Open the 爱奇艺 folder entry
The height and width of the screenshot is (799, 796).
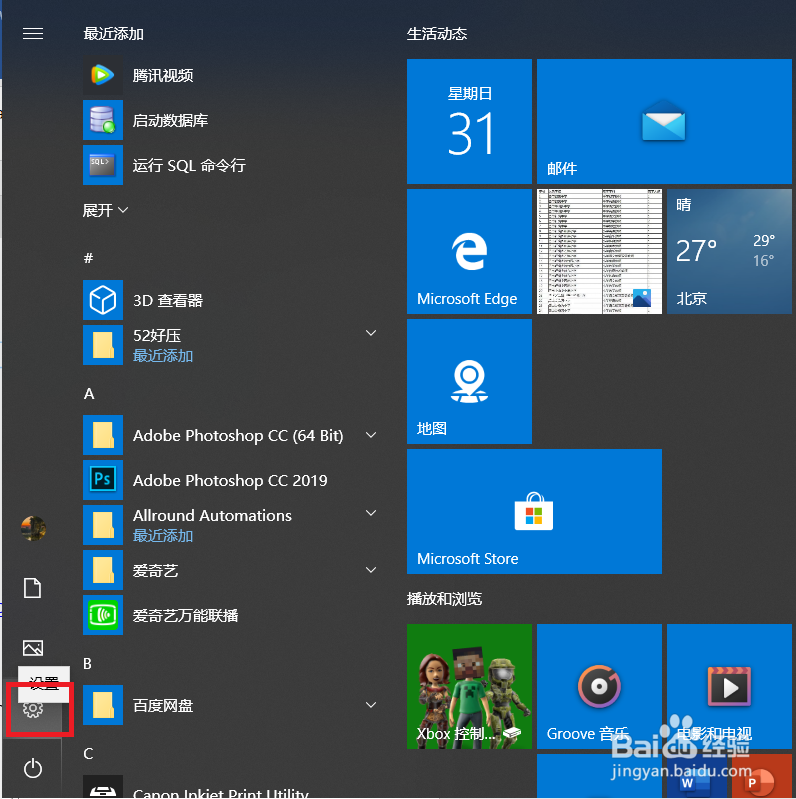pos(233,570)
